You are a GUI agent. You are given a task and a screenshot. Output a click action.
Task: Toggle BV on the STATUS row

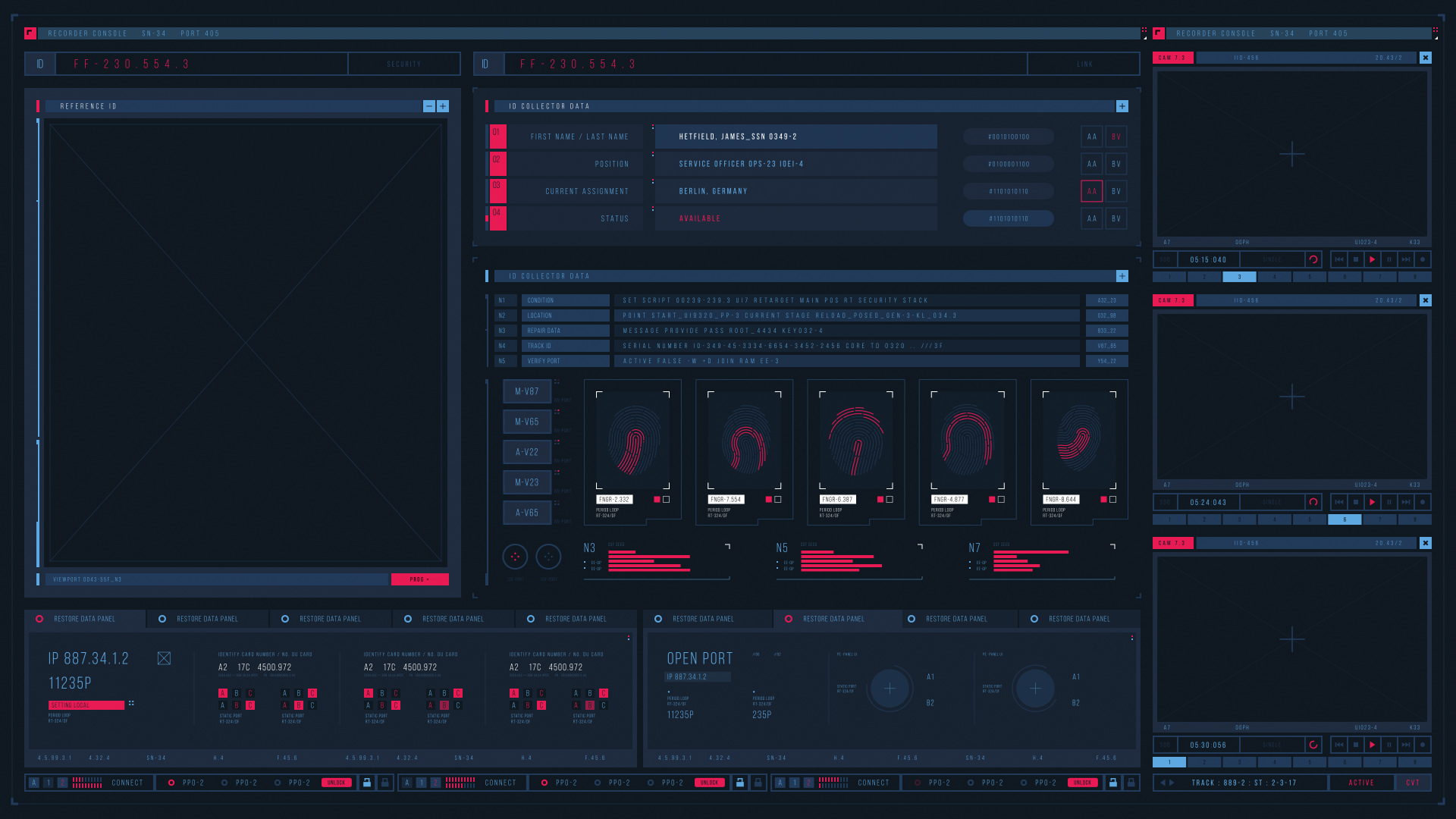tap(1116, 218)
